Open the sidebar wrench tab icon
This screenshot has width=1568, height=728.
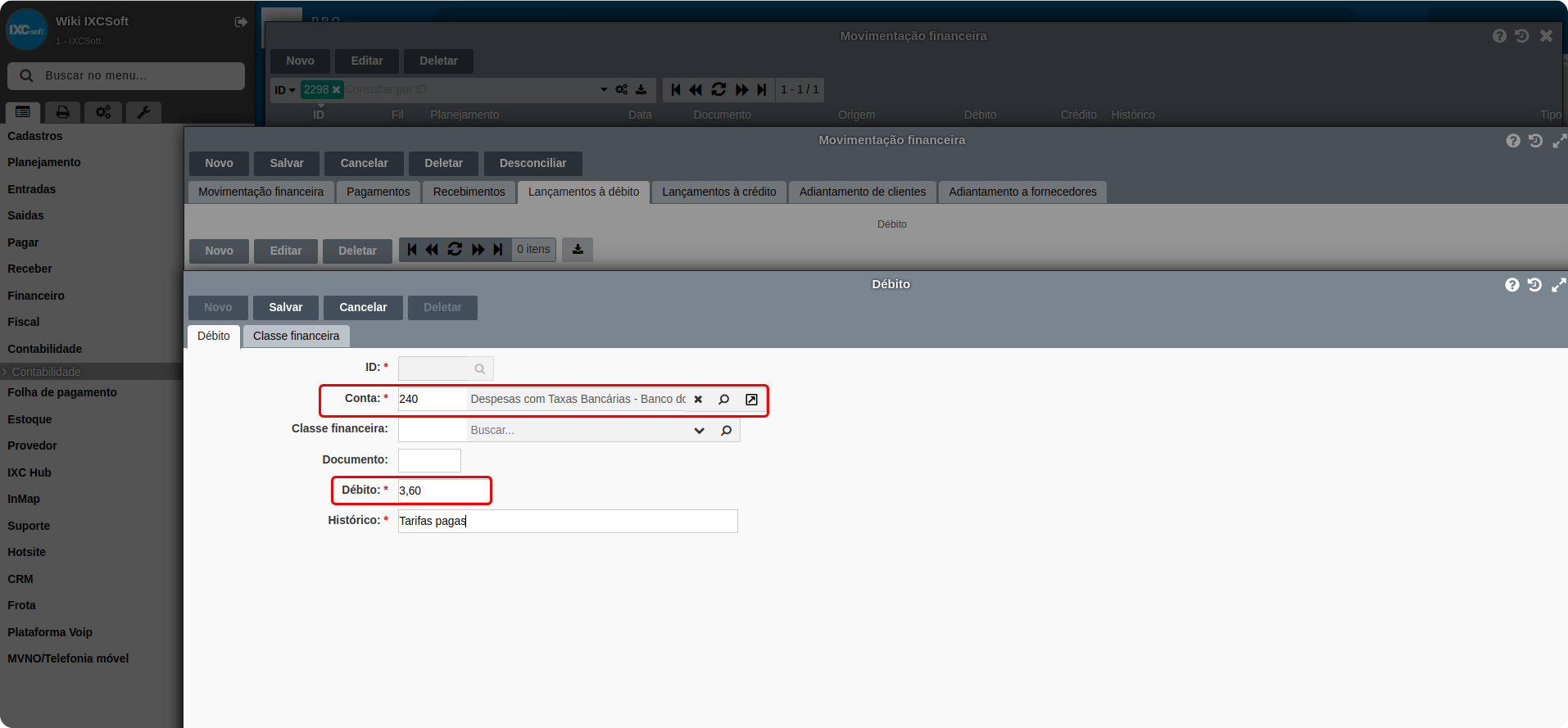click(143, 112)
